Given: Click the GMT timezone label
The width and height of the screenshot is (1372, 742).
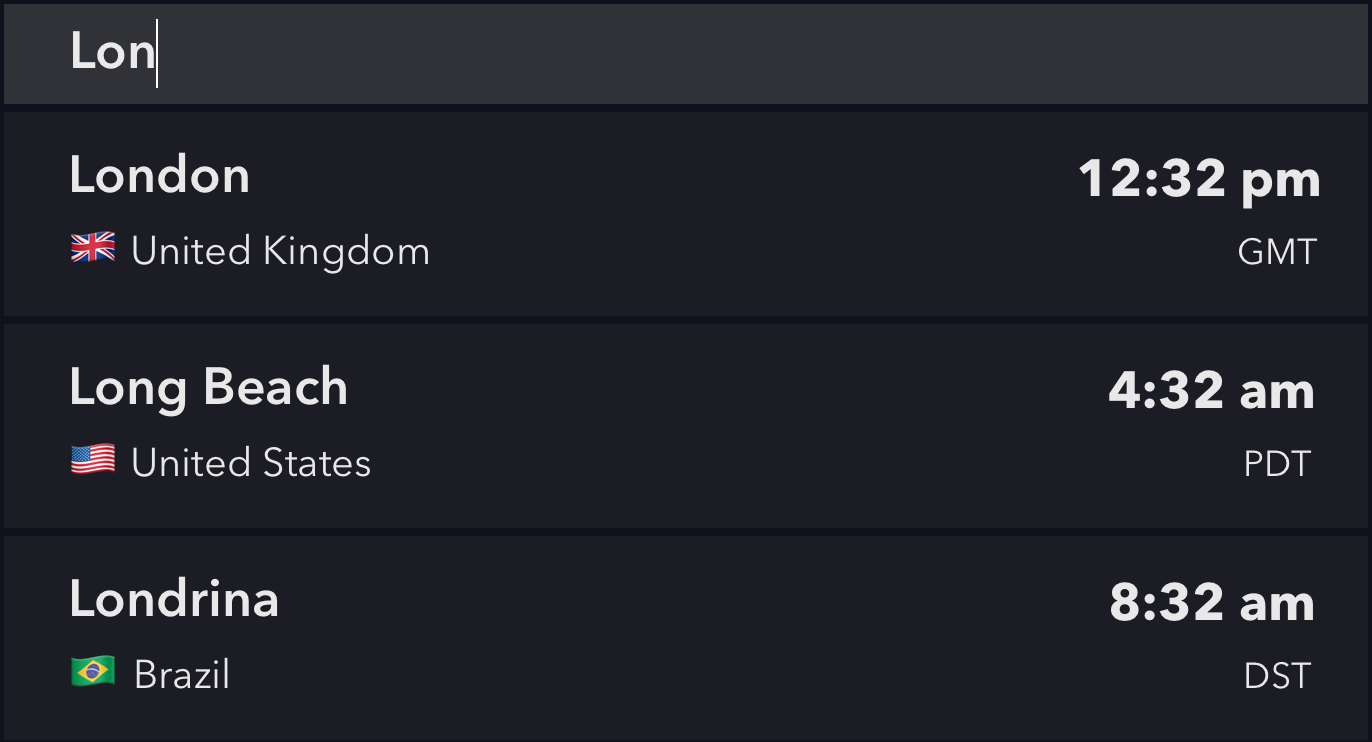Looking at the screenshot, I should pyautogui.click(x=1277, y=252).
